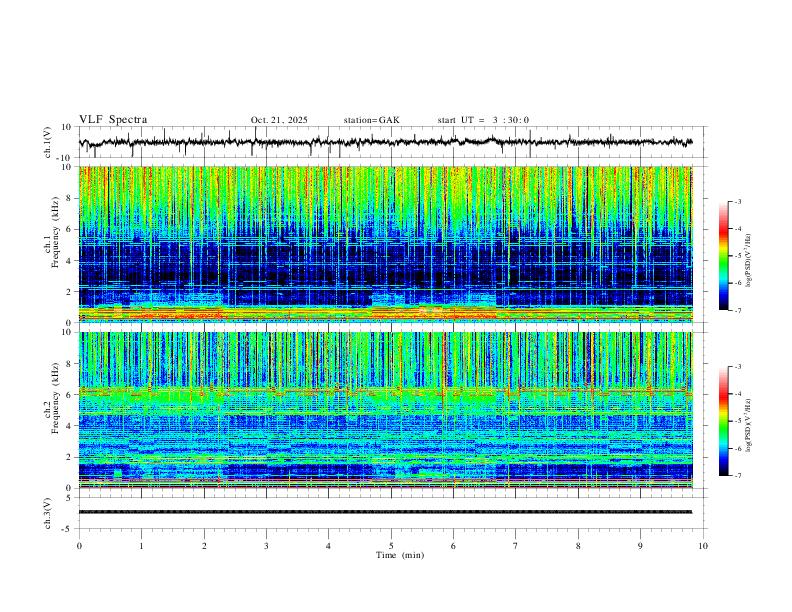This screenshot has height=612, width=792.
Task: Click inside the ch.2 spectrogram panel
Action: coord(386,410)
